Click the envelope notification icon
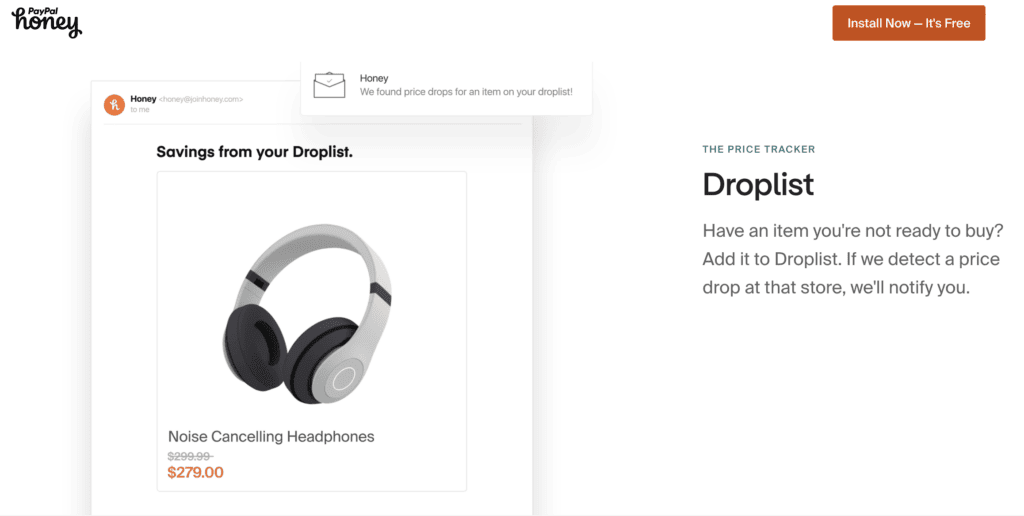1024x516 pixels. coord(329,86)
